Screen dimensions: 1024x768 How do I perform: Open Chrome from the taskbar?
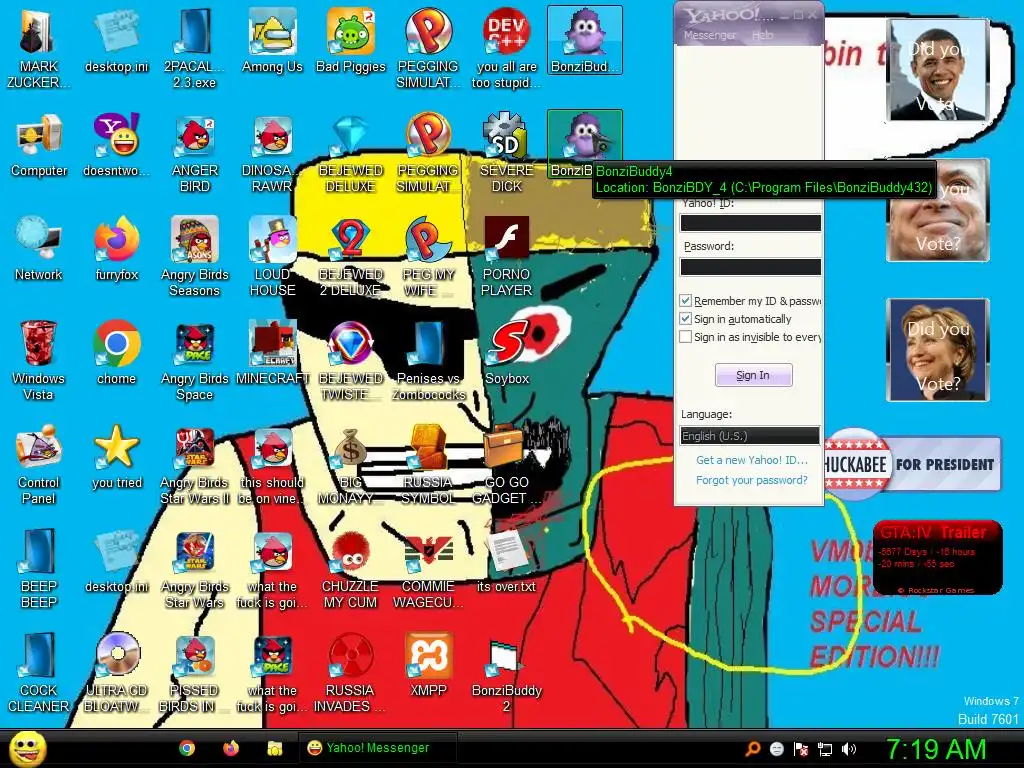tap(187, 748)
